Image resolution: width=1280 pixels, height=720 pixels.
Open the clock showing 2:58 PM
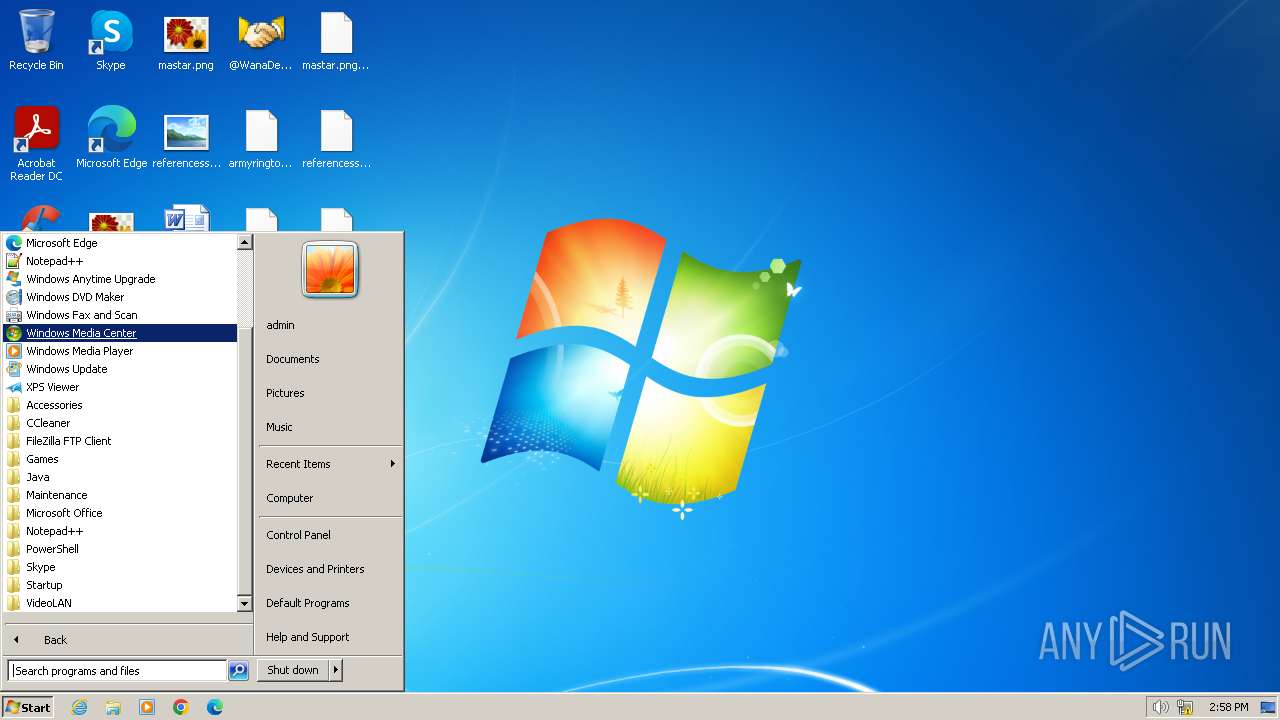1228,707
